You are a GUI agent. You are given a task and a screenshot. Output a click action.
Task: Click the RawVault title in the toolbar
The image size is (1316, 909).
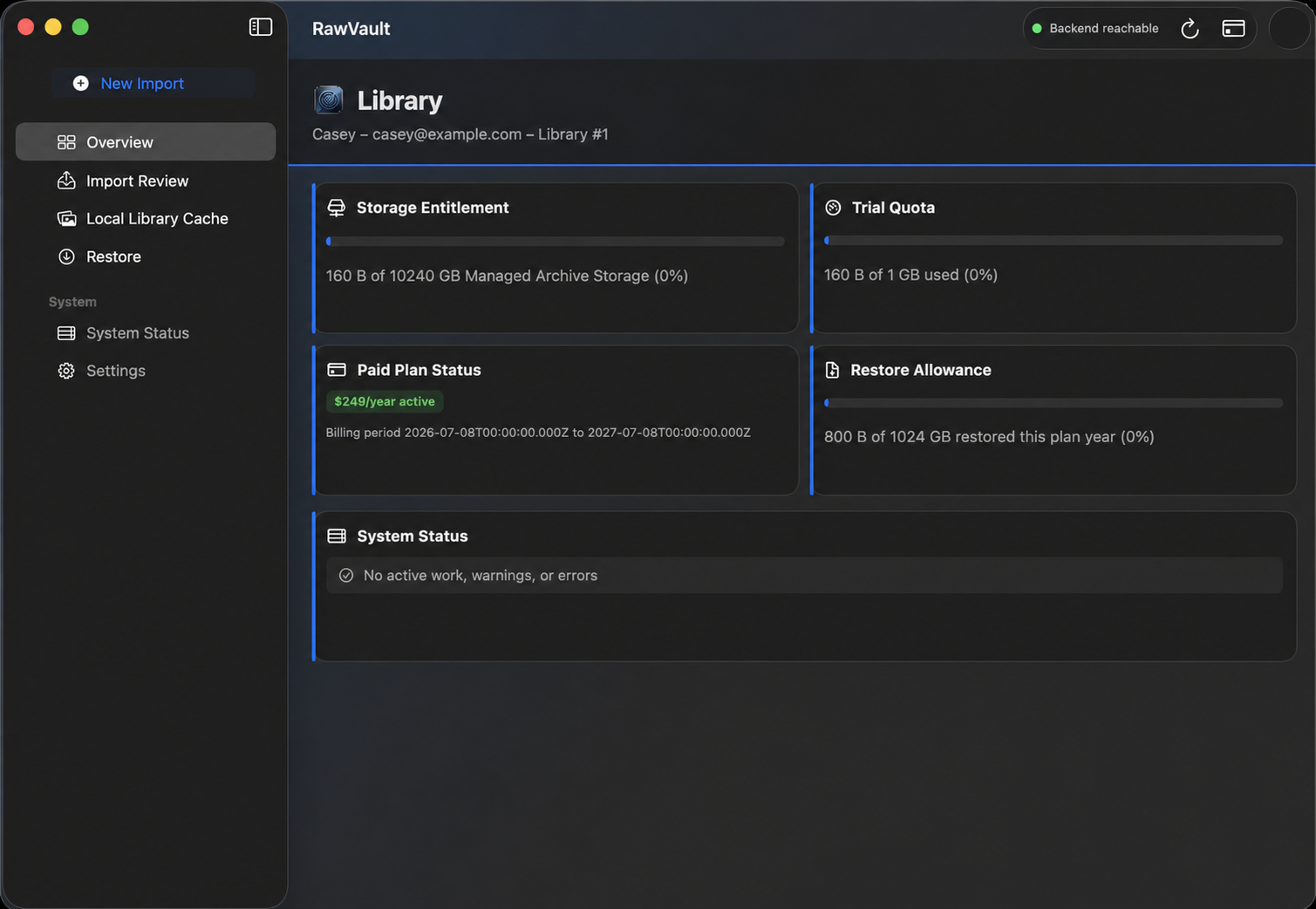click(351, 29)
